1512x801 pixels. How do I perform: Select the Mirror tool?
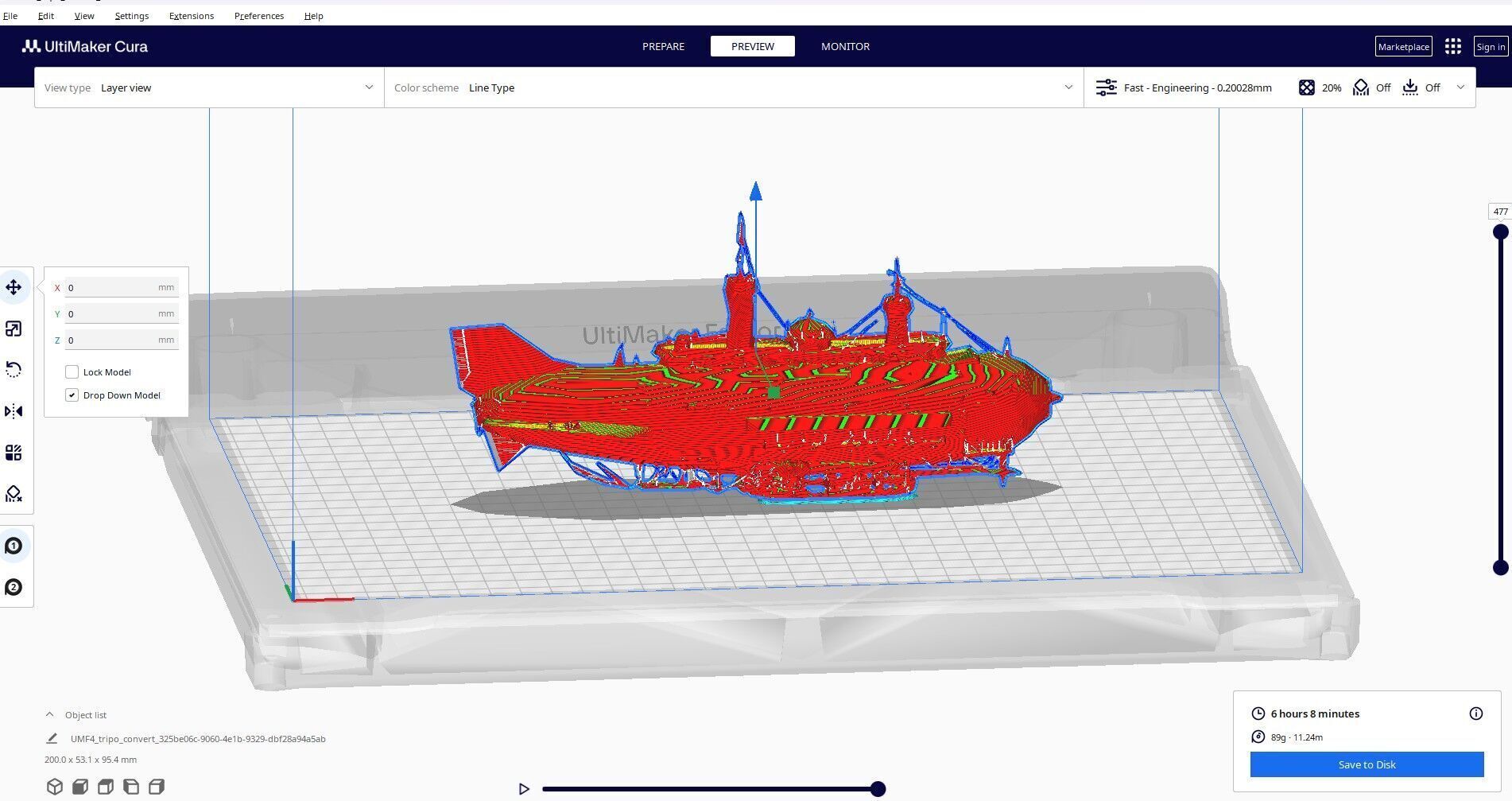(14, 411)
